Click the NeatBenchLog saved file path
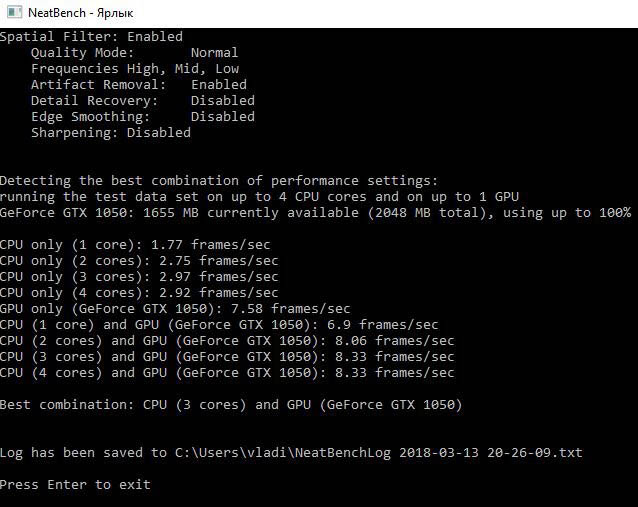Image resolution: width=638 pixels, height=507 pixels. [x=379, y=453]
